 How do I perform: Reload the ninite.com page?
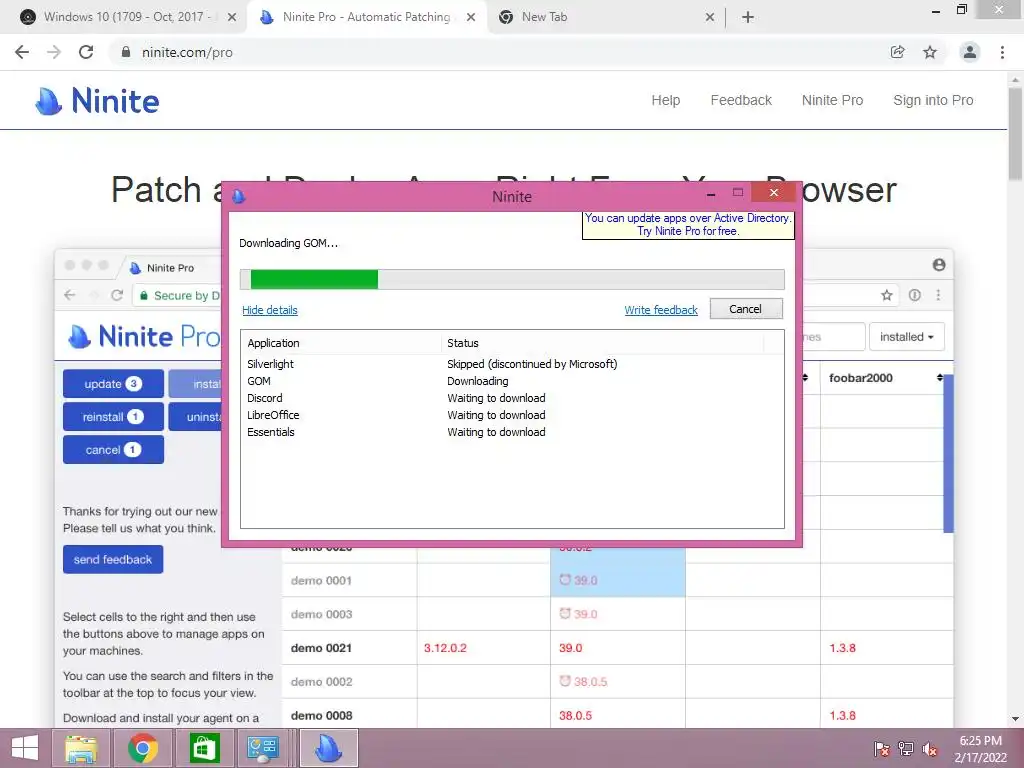(86, 52)
